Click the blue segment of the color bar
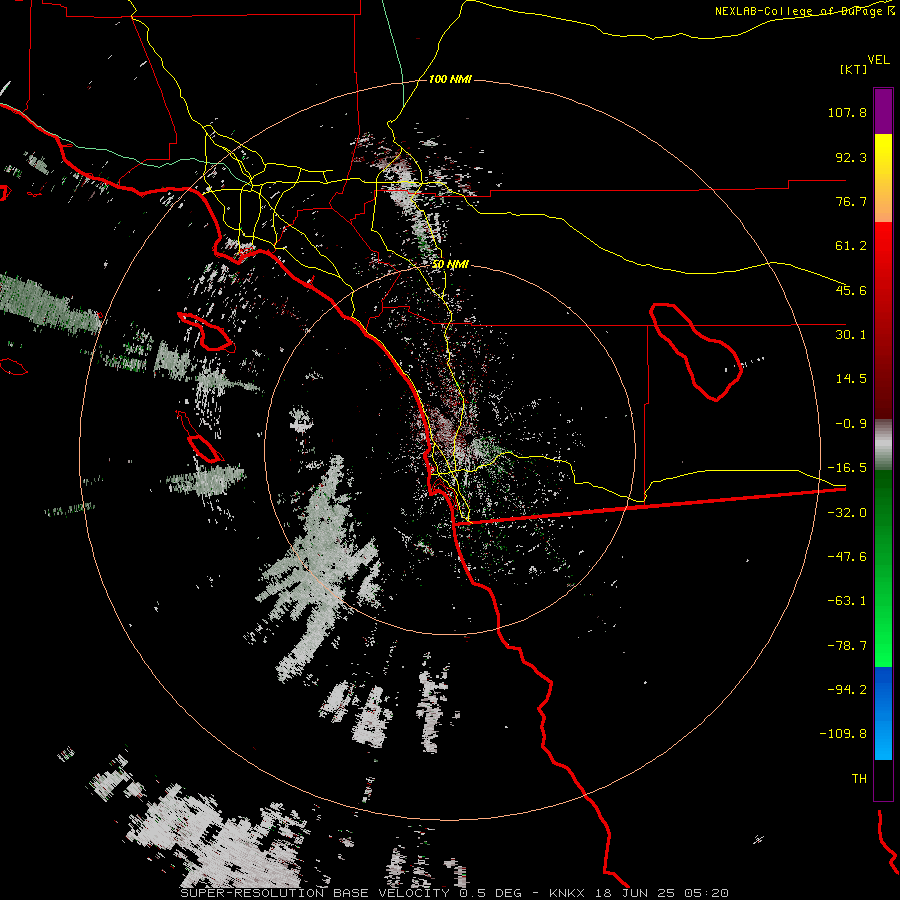900x900 pixels. coord(883,713)
